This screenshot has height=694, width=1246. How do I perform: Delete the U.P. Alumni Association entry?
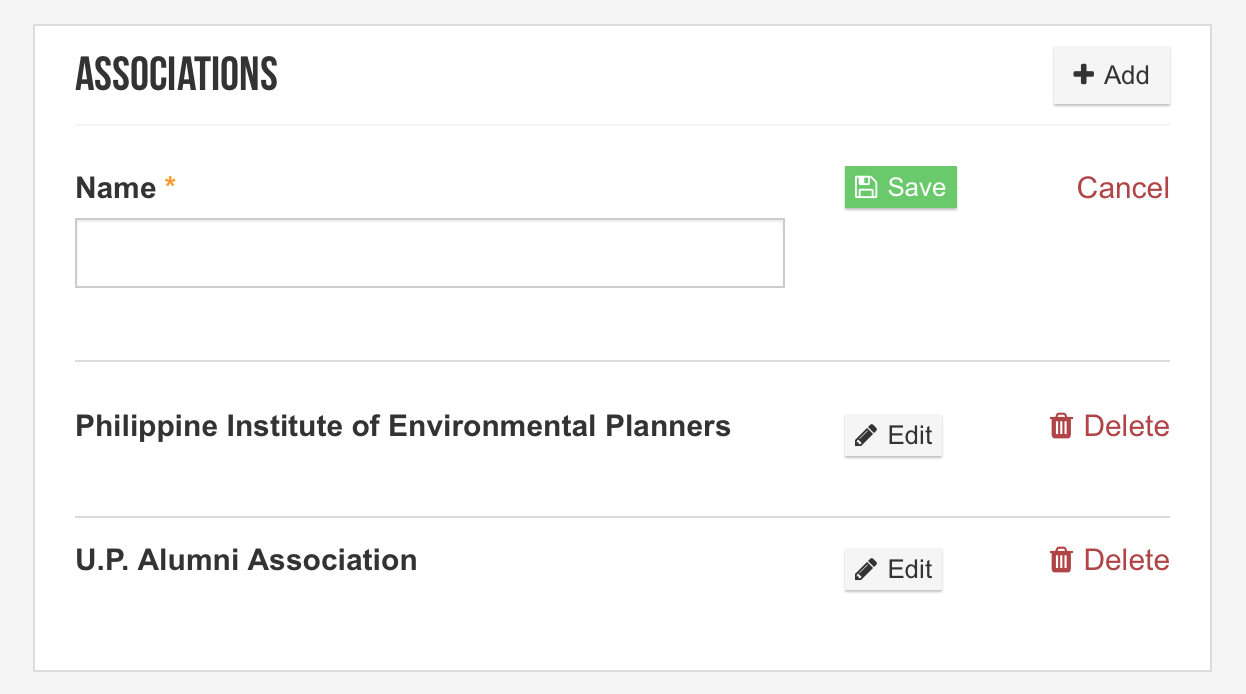click(1110, 560)
